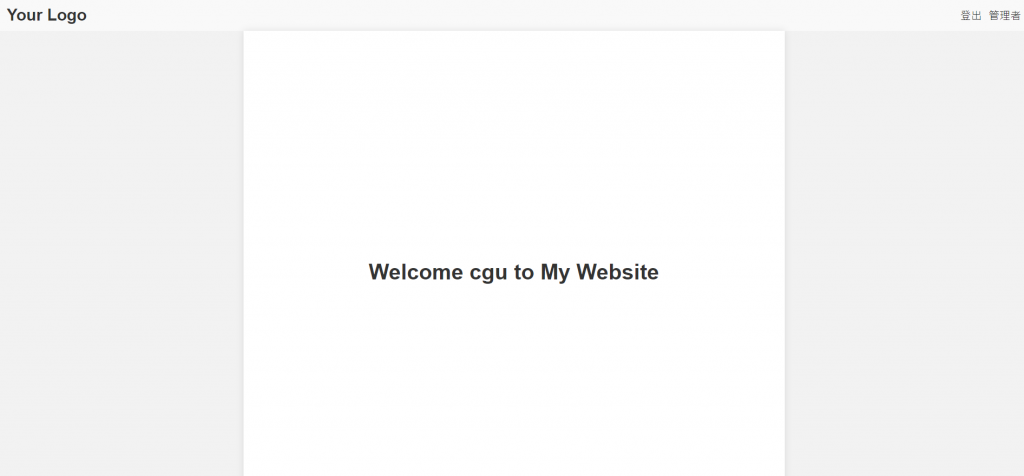Screen dimensions: 1024x476
Task: Click the gray background left of the card
Action: (x=121, y=255)
